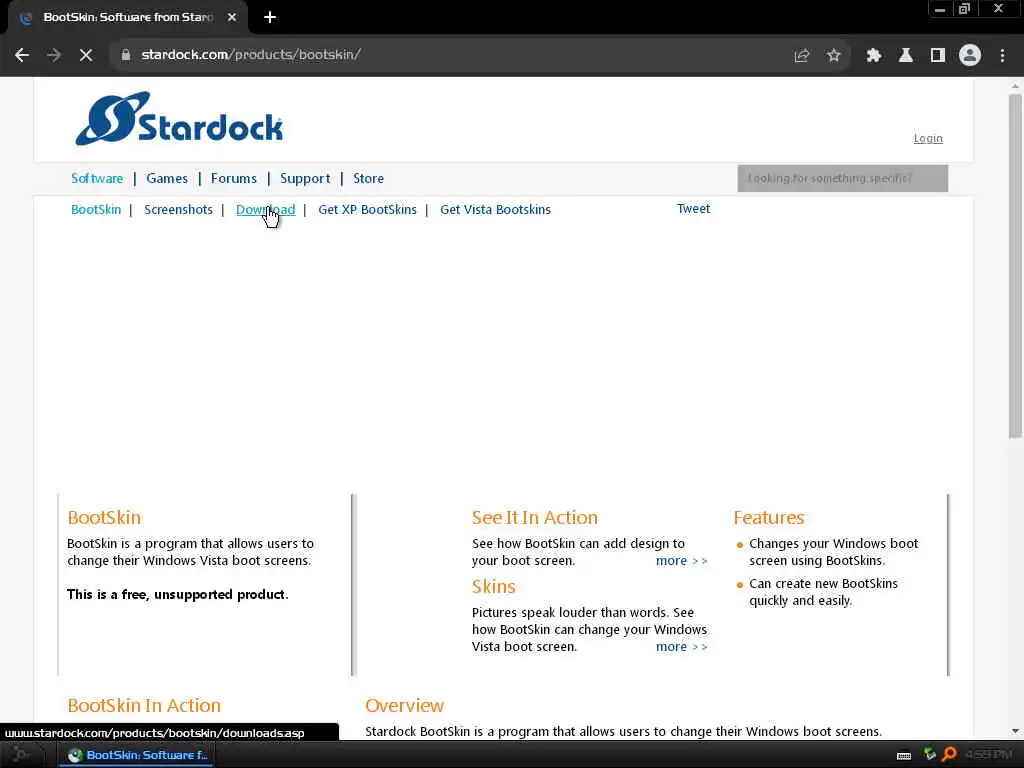This screenshot has width=1024, height=768.
Task: Click the Download link
Action: (x=265, y=210)
